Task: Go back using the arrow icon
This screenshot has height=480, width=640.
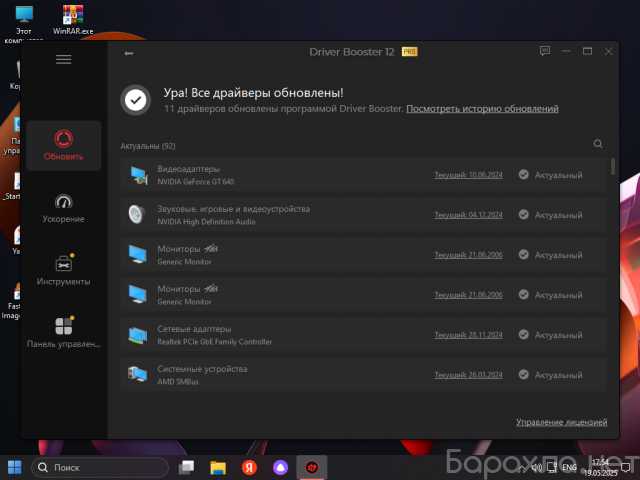Action: [x=129, y=53]
